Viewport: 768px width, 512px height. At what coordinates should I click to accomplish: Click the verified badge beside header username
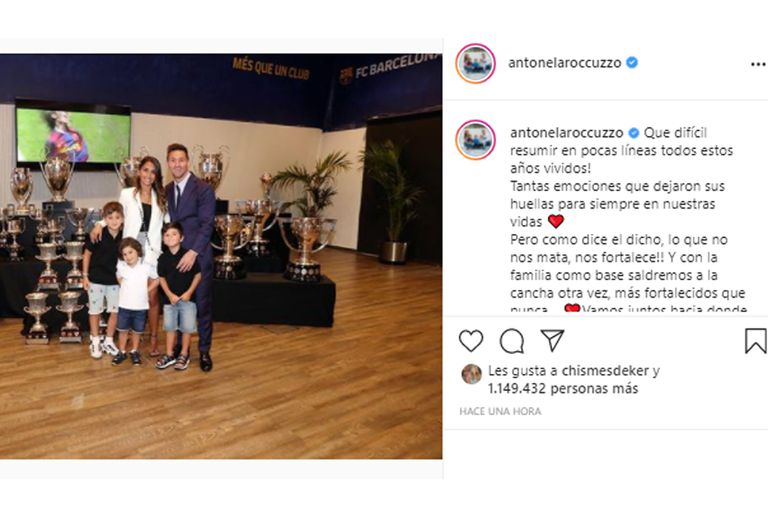632,62
